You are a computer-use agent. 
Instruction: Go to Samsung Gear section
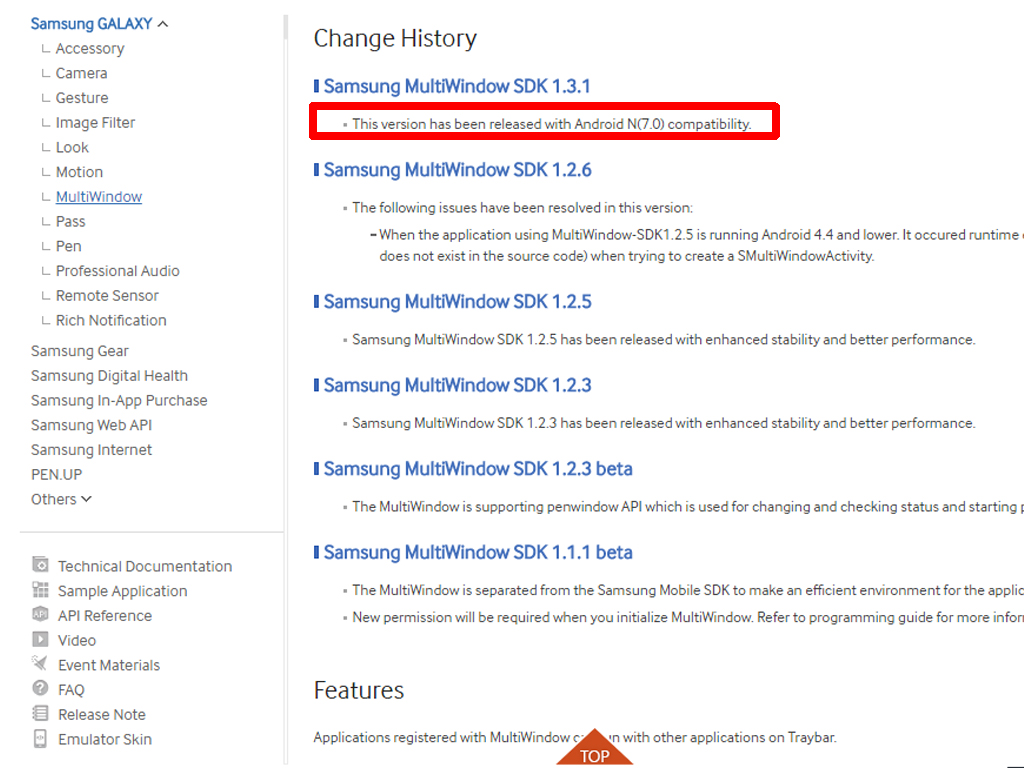(79, 351)
